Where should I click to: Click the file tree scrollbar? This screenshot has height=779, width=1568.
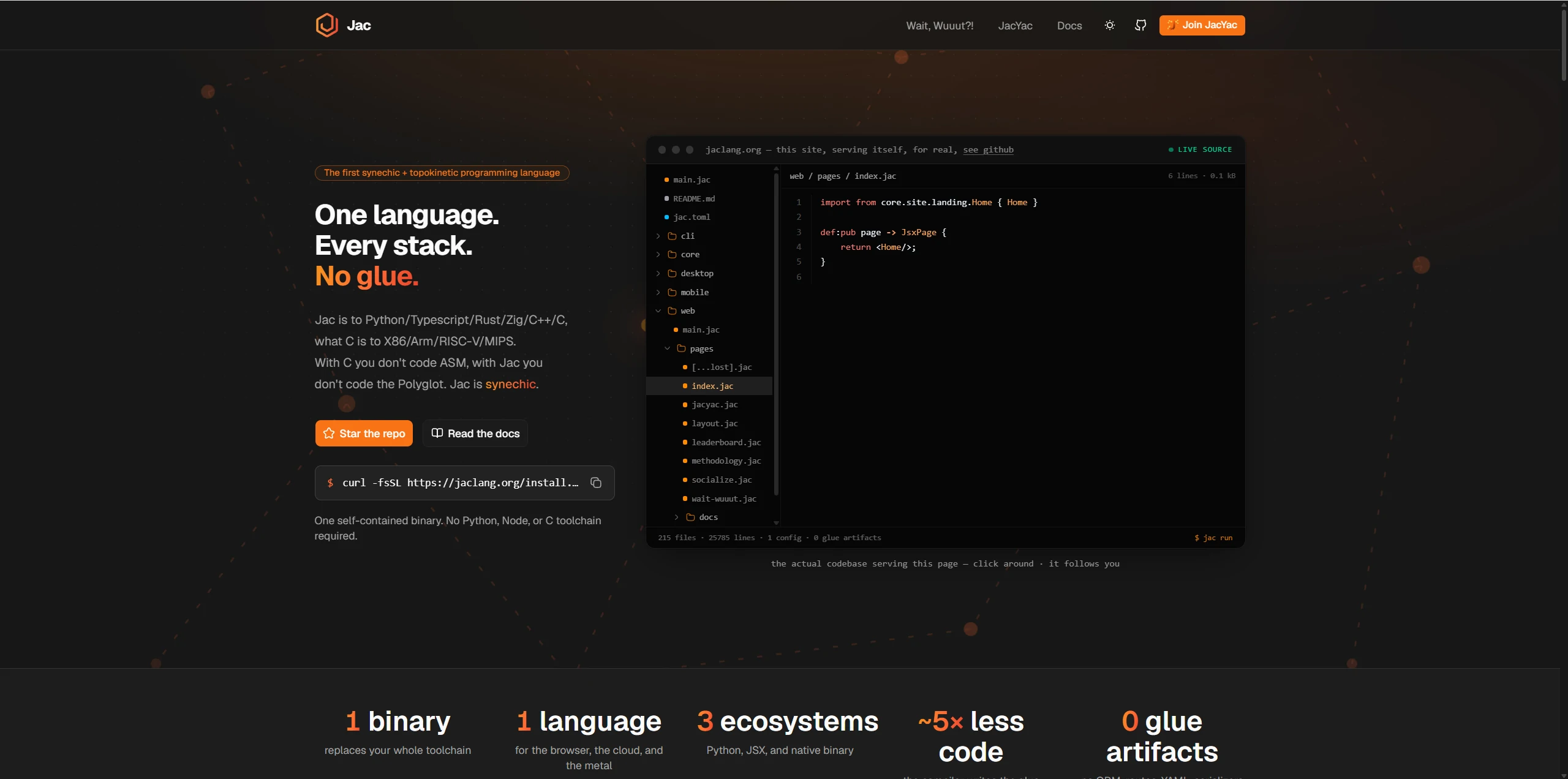[x=776, y=334]
